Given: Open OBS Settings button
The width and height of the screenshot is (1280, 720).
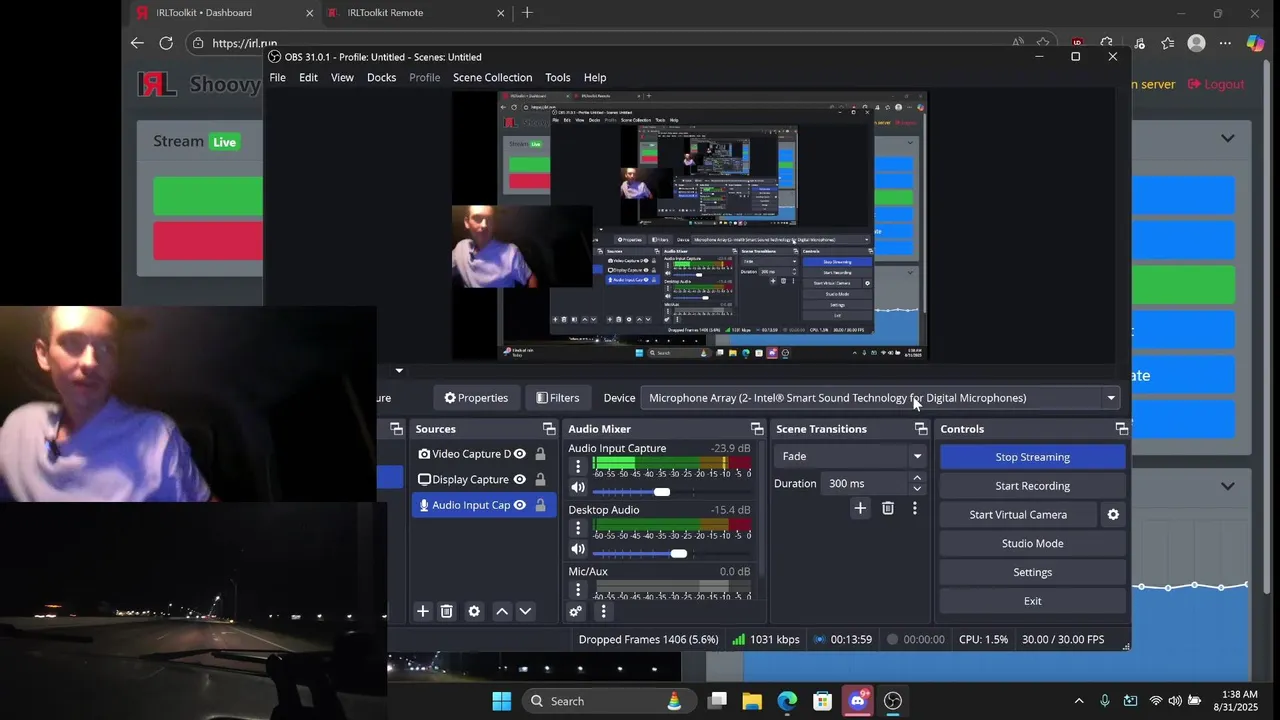Looking at the screenshot, I should tap(1032, 572).
